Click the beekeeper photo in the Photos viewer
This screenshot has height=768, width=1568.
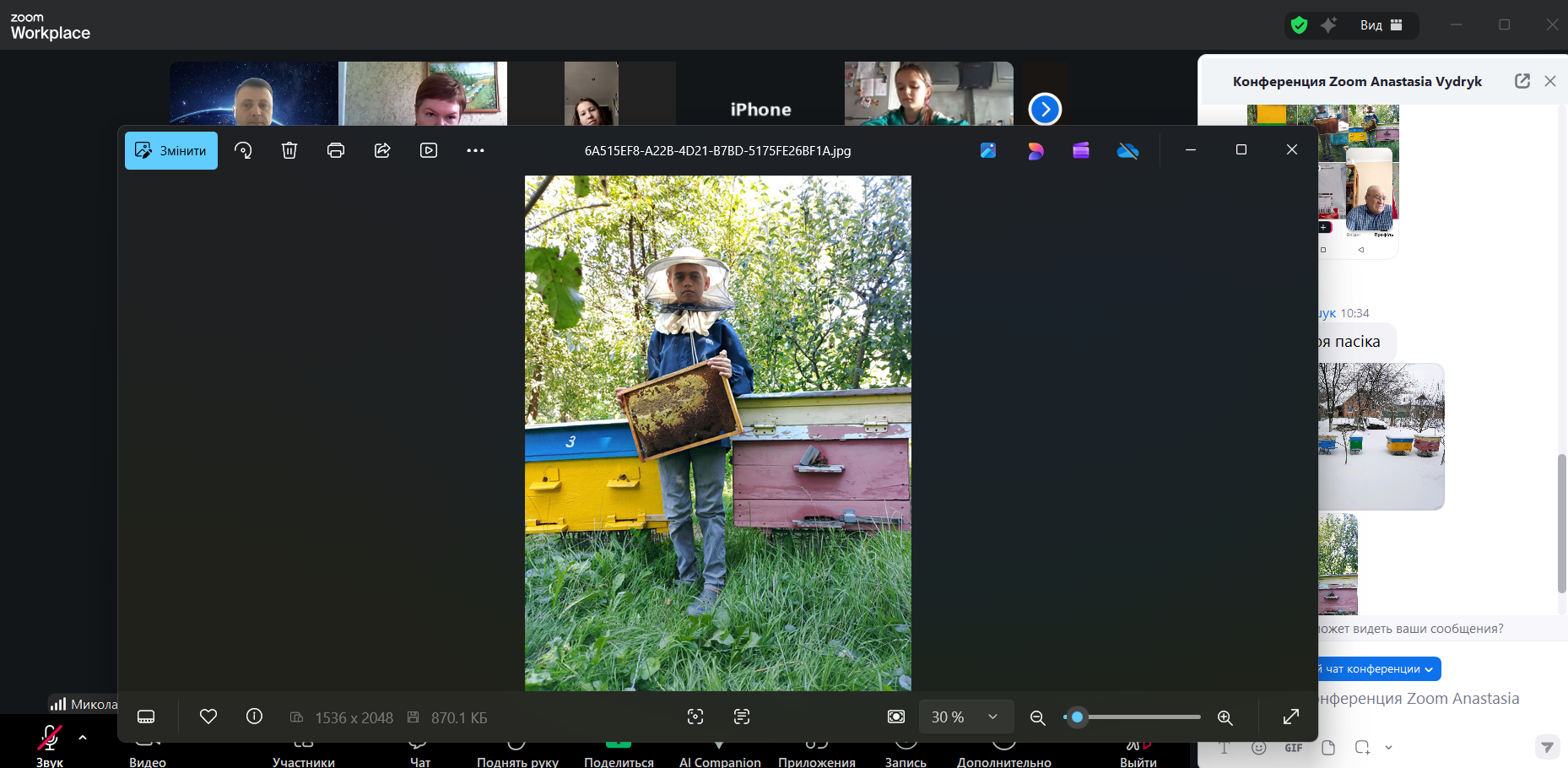(718, 433)
